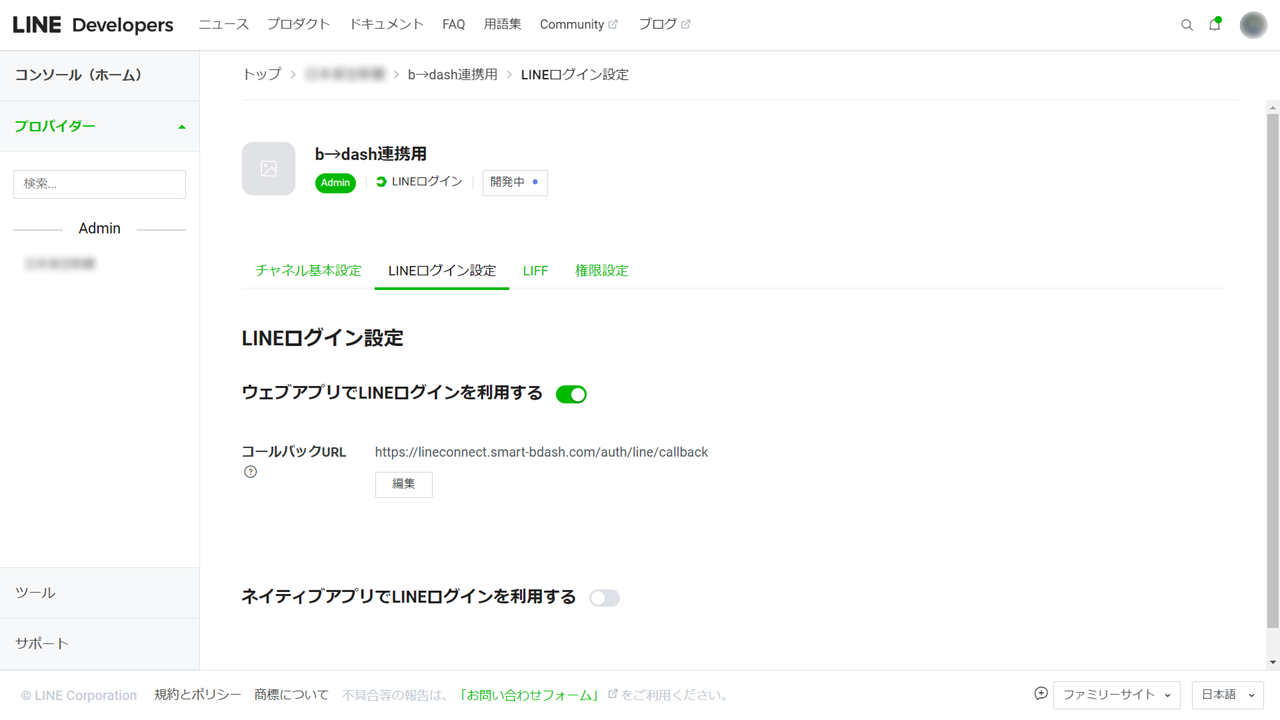Open the FAQ menu item

[x=454, y=24]
